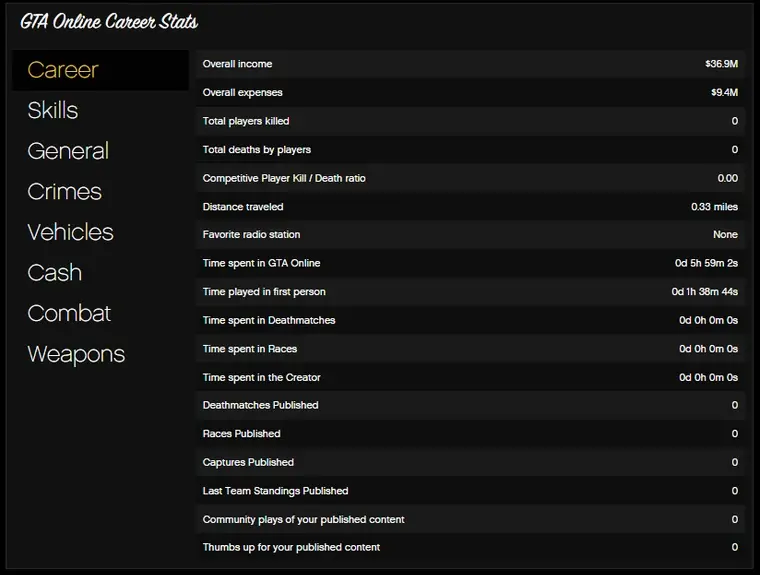Select the Competitive Player Kill / Death ratio row
This screenshot has height=575, width=760.
point(470,178)
